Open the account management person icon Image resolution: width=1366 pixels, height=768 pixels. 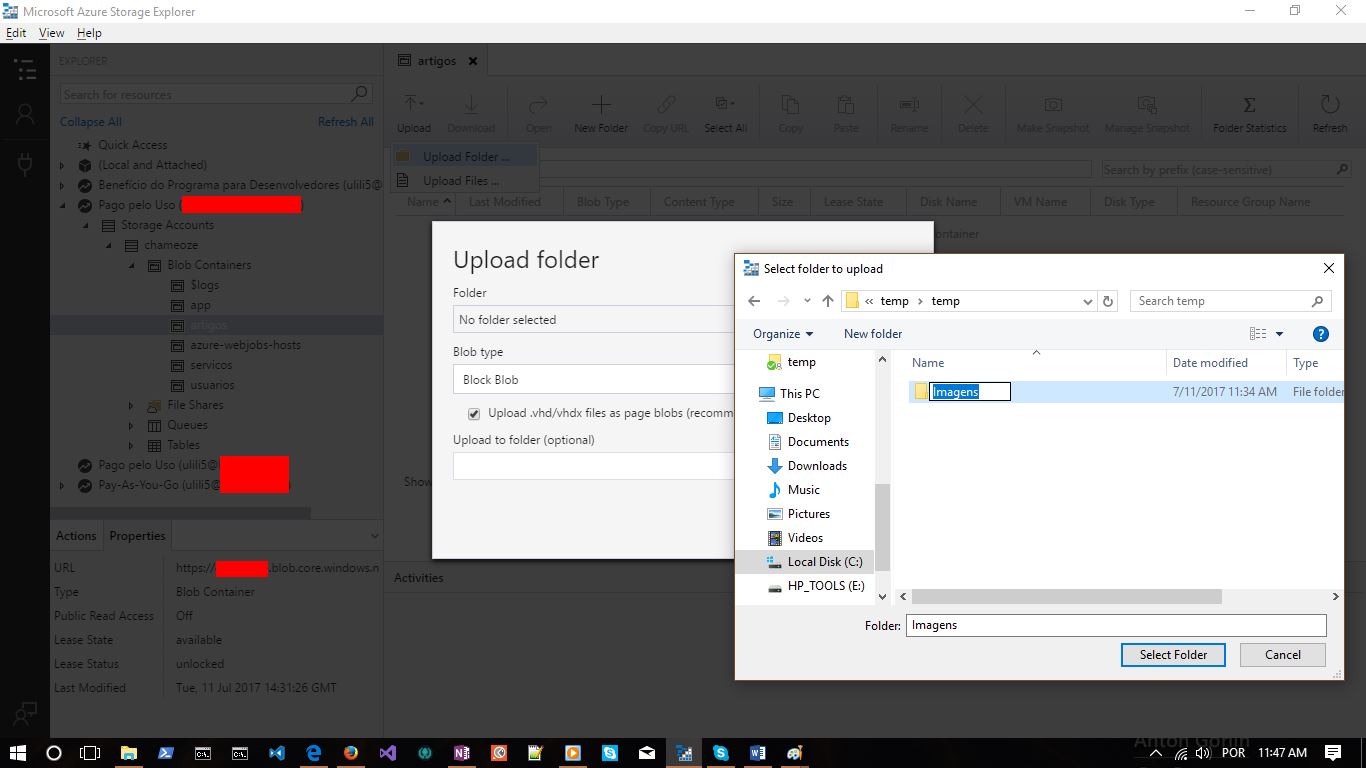click(x=25, y=114)
